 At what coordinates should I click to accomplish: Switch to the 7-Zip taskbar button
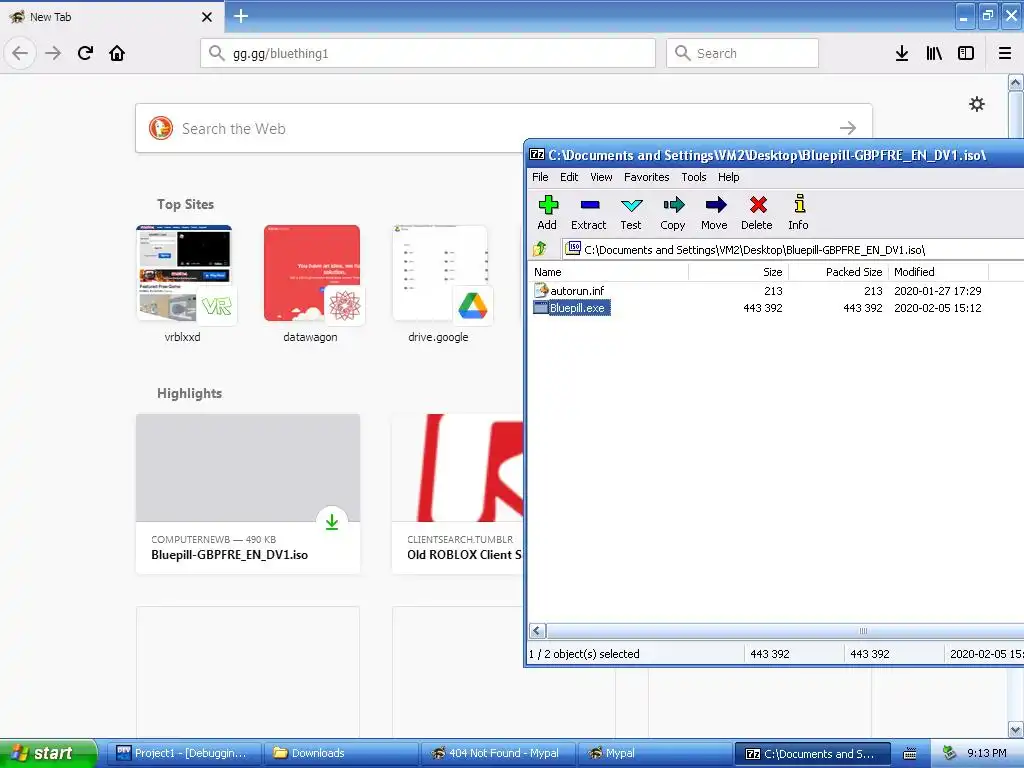(x=813, y=753)
